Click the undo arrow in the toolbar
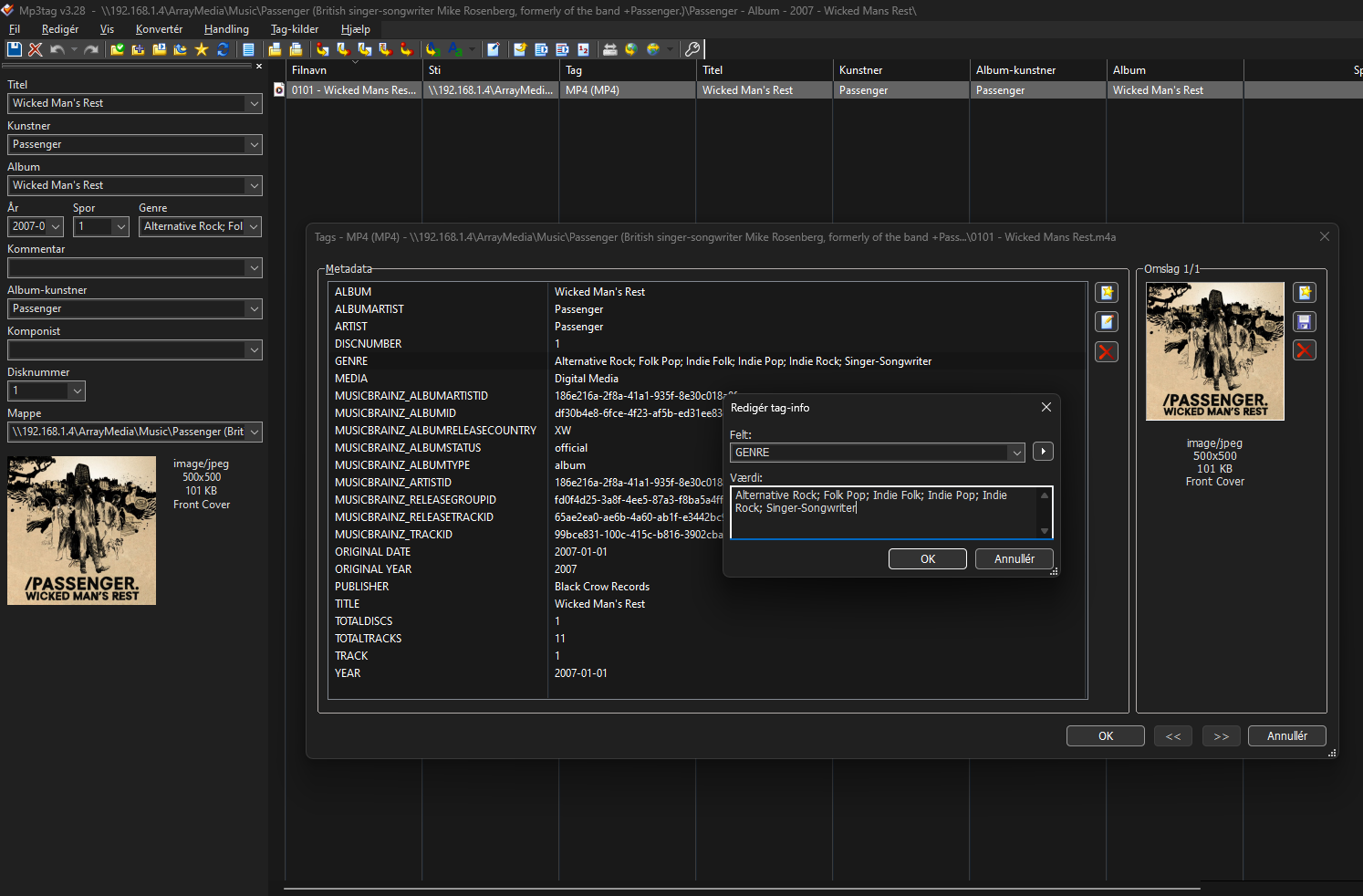This screenshot has height=896, width=1363. (57, 49)
